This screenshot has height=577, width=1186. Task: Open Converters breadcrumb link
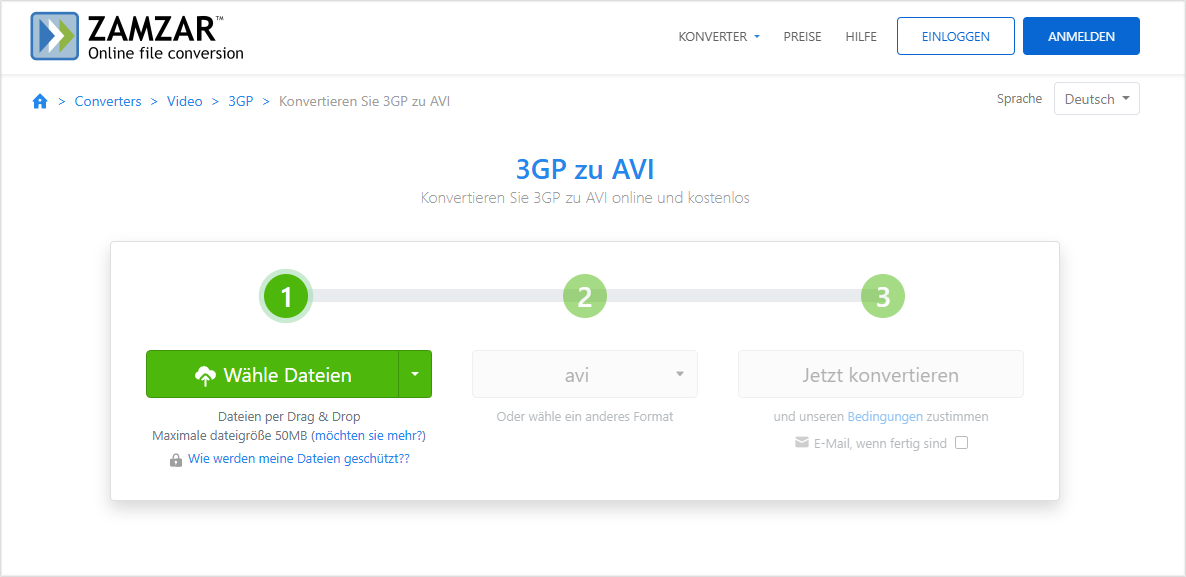pyautogui.click(x=108, y=101)
